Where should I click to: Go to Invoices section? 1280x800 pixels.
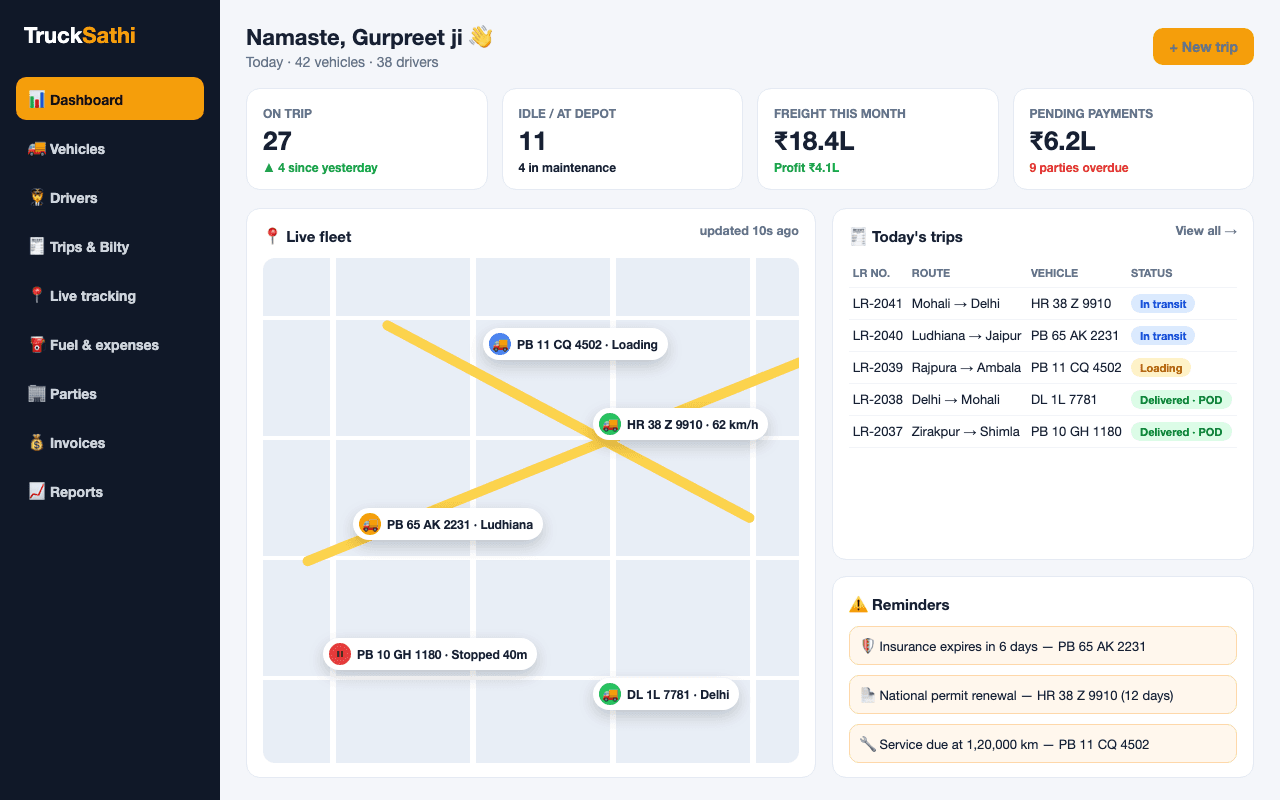[x=110, y=442]
